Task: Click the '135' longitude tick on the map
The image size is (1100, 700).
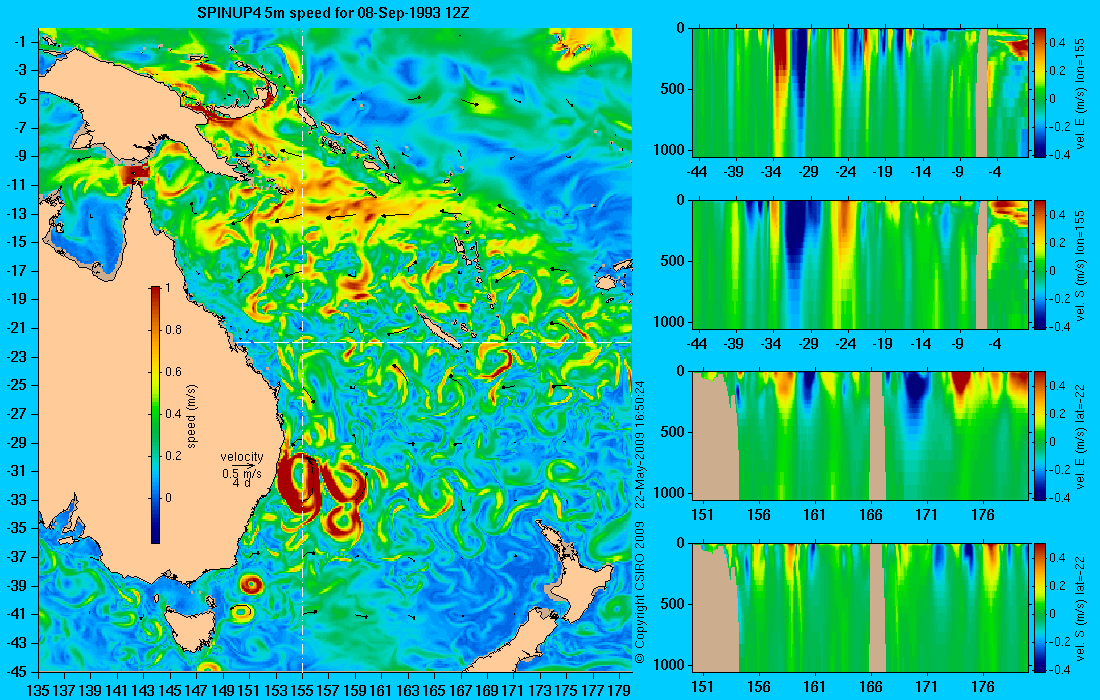Action: 38,690
